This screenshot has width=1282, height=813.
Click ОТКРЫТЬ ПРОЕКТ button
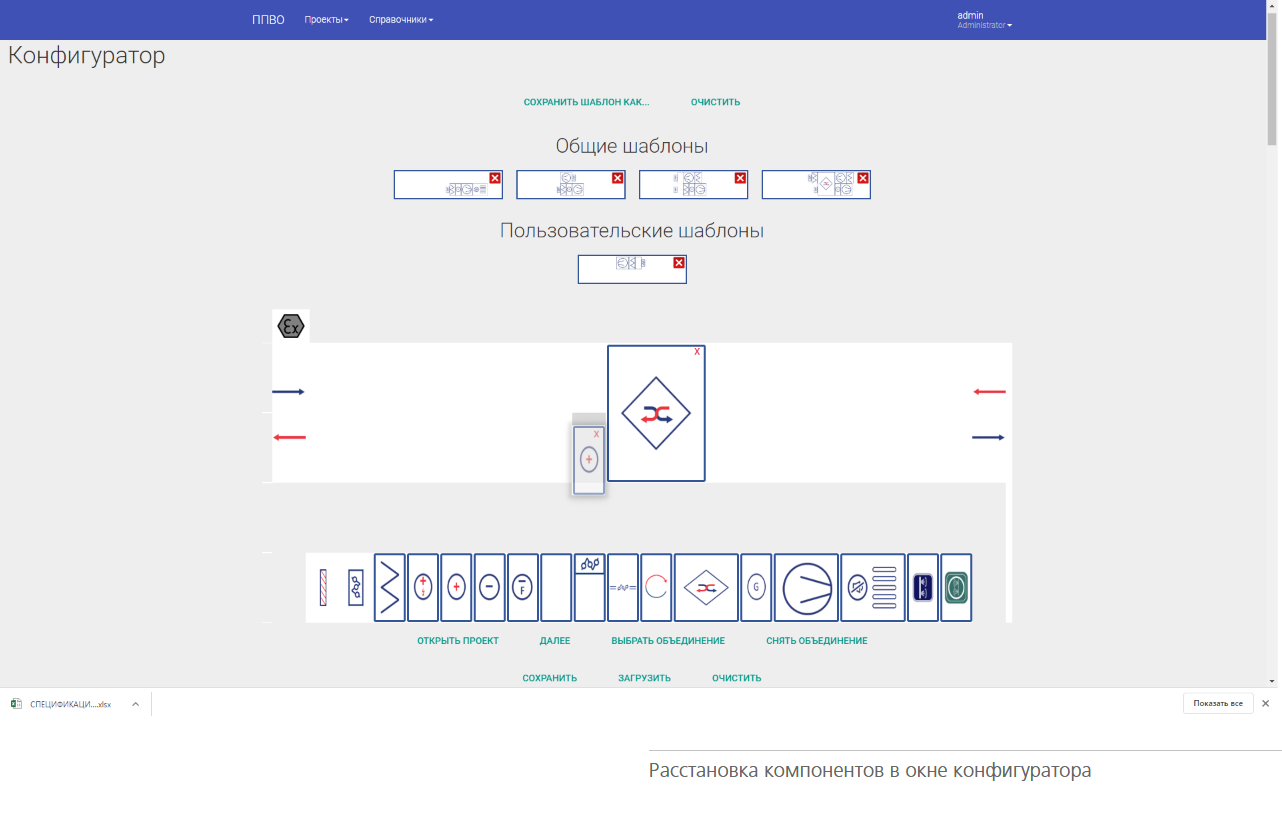point(458,641)
